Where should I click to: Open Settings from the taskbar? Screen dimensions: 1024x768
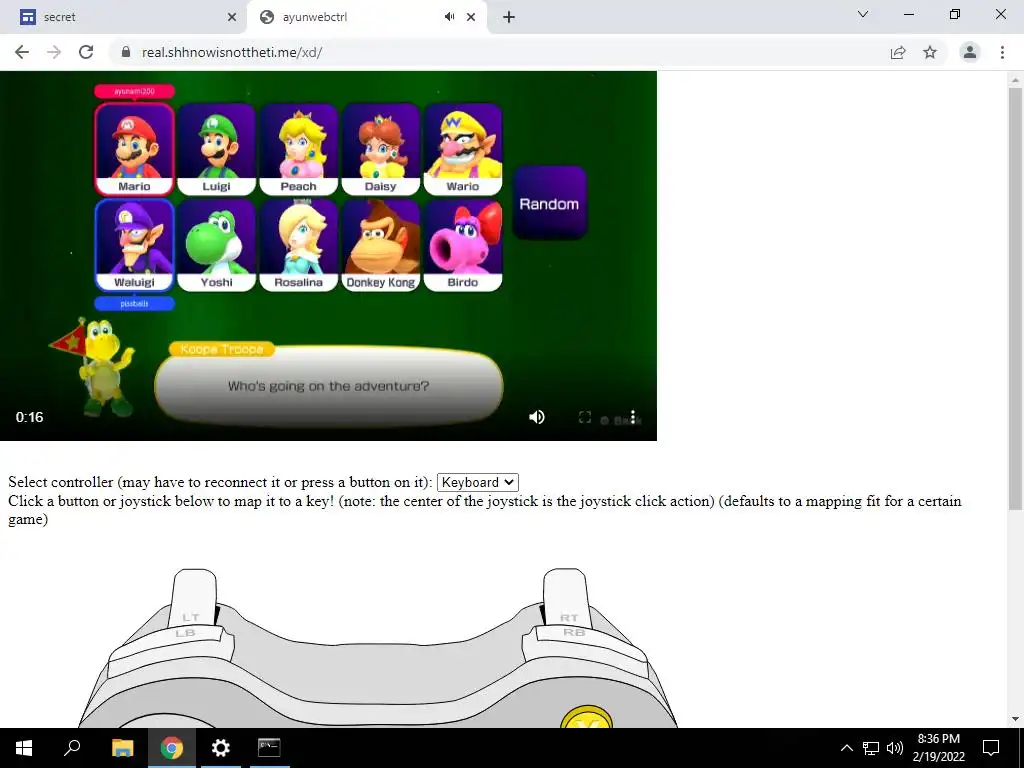point(221,748)
